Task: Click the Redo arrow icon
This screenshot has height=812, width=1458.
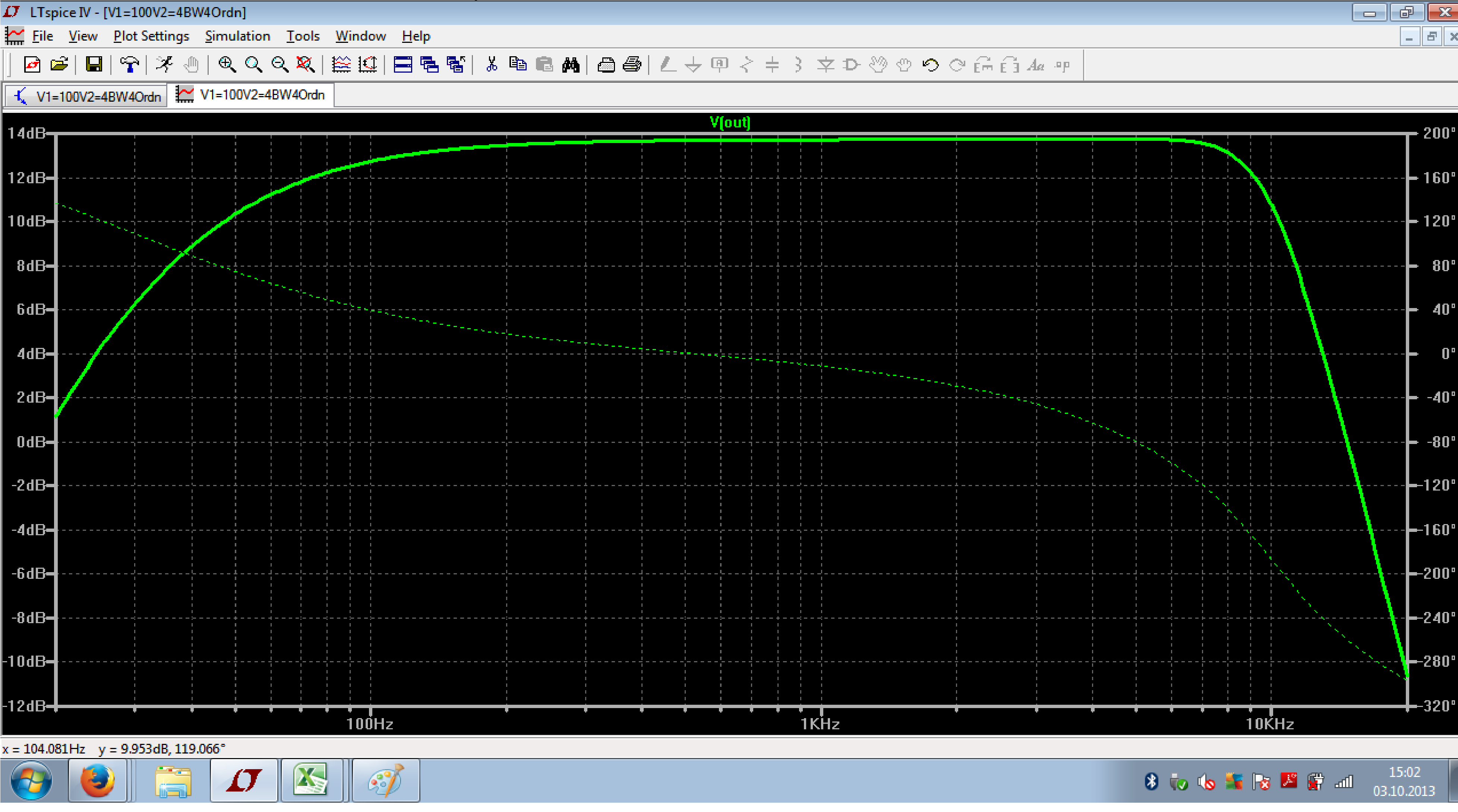Action: (x=957, y=64)
